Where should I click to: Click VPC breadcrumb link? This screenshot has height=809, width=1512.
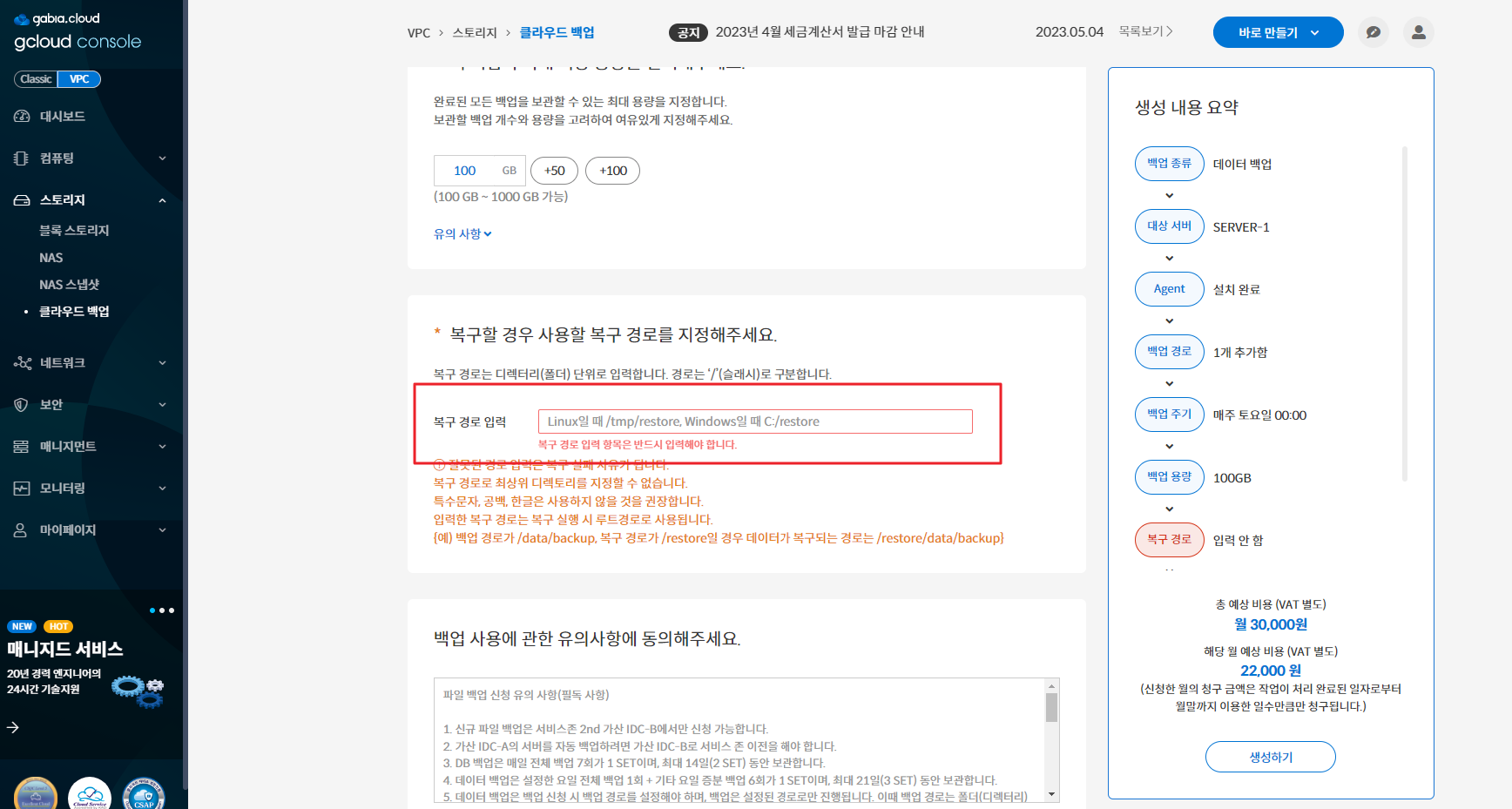pyautogui.click(x=419, y=32)
